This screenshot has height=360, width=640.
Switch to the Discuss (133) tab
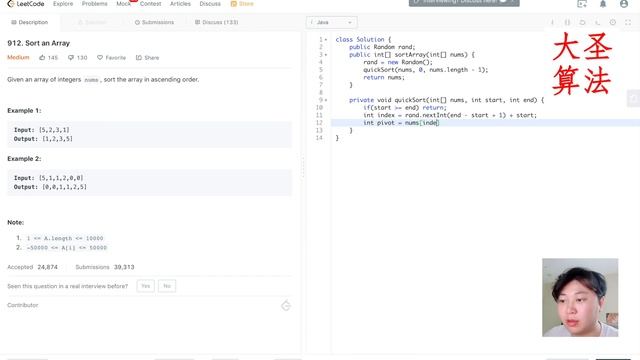click(x=216, y=22)
